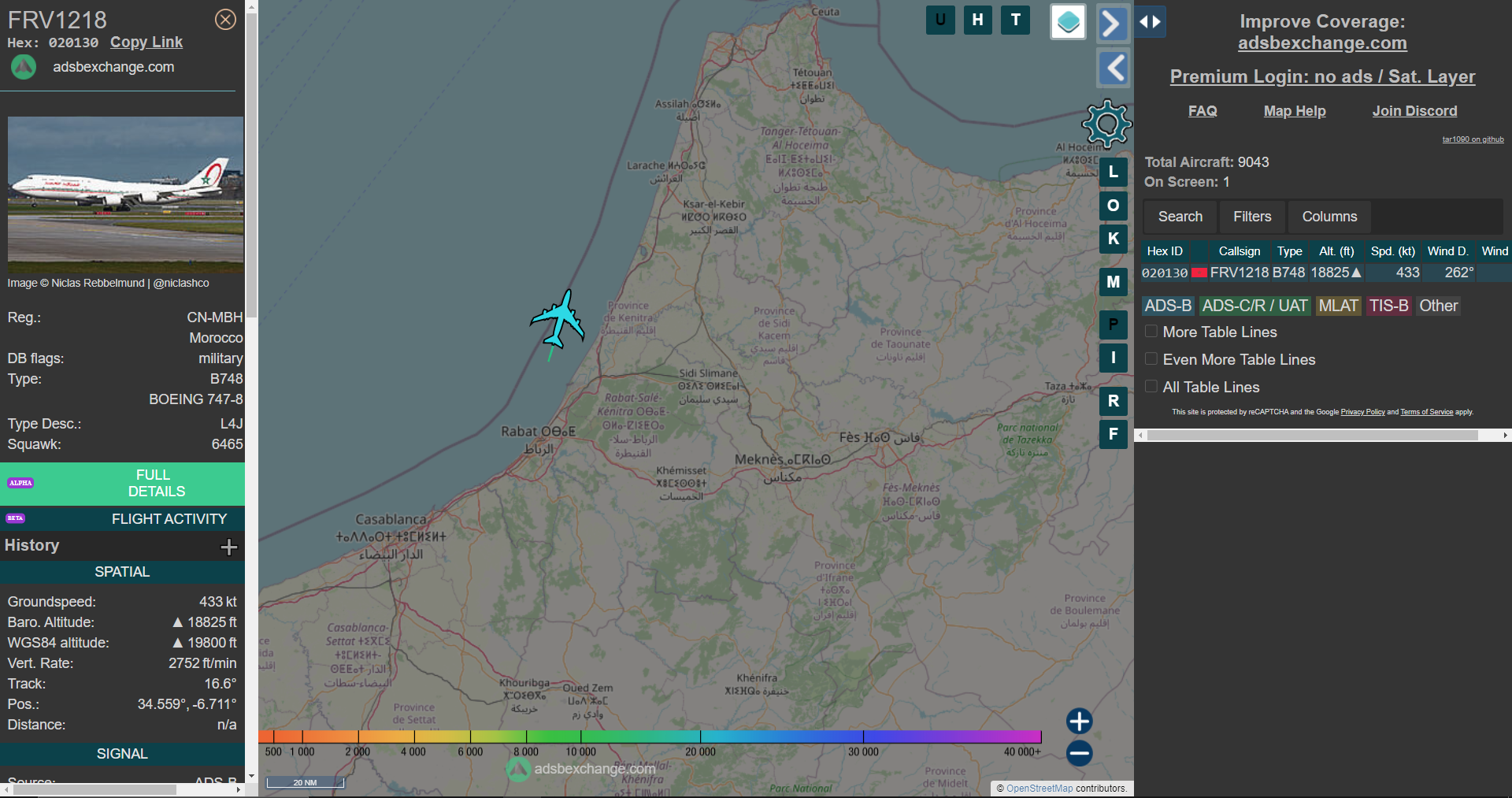Sort table by Alt. (ft) column
Screen dimensions: 1512x798
pyautogui.click(x=1336, y=251)
